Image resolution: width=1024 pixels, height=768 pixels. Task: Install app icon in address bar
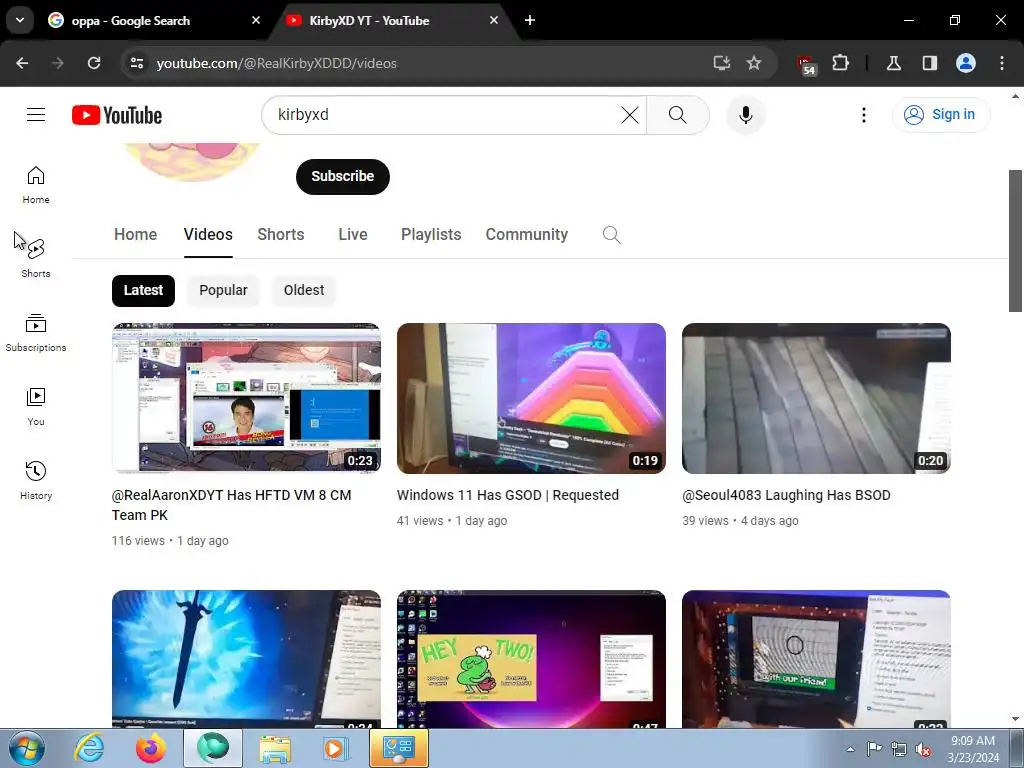point(721,63)
